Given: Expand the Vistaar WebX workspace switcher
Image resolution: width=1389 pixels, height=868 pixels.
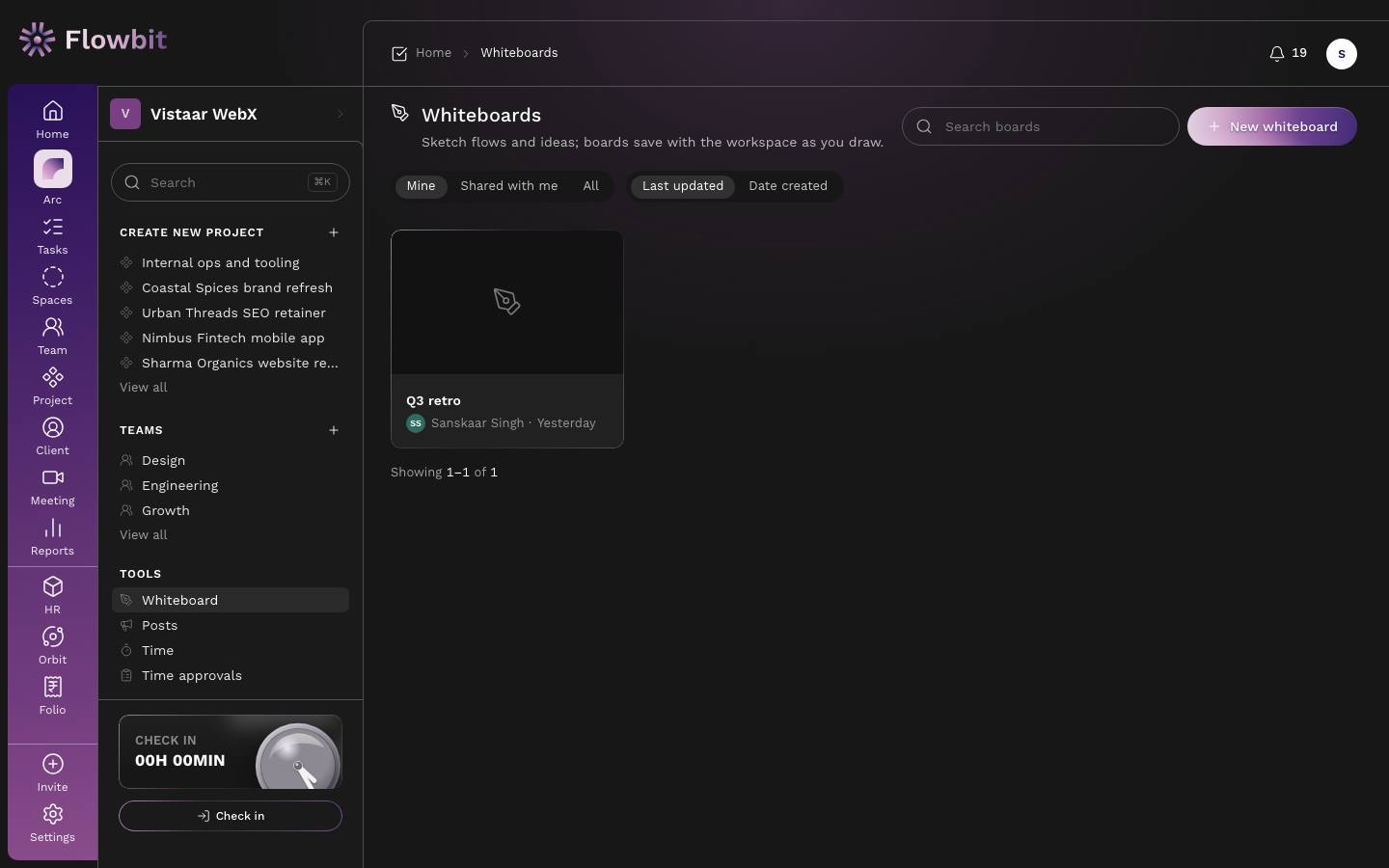Looking at the screenshot, I should coord(230,114).
